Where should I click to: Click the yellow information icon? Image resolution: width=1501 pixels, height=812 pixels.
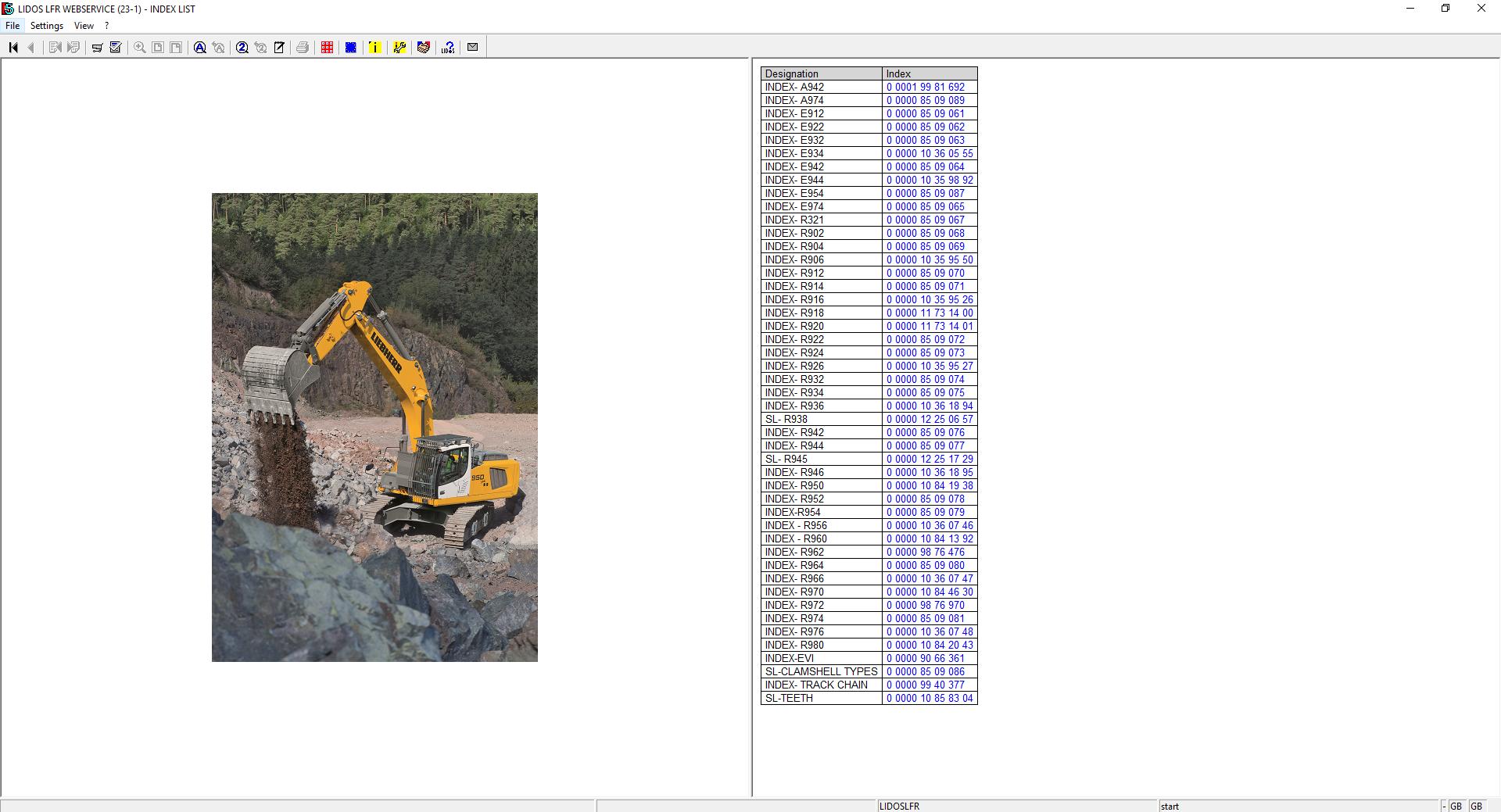click(375, 47)
